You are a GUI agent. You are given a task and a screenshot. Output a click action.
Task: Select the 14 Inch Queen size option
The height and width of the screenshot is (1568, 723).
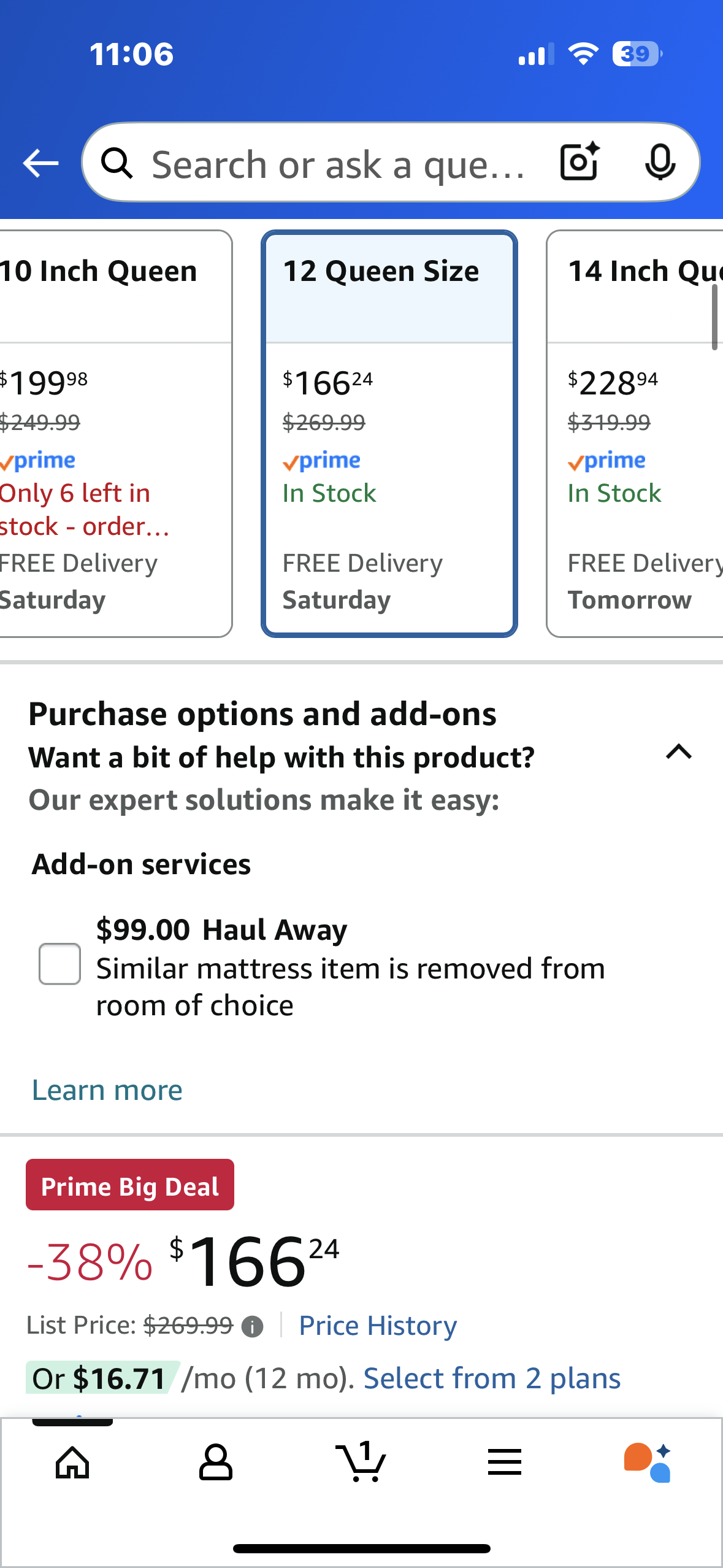click(635, 433)
